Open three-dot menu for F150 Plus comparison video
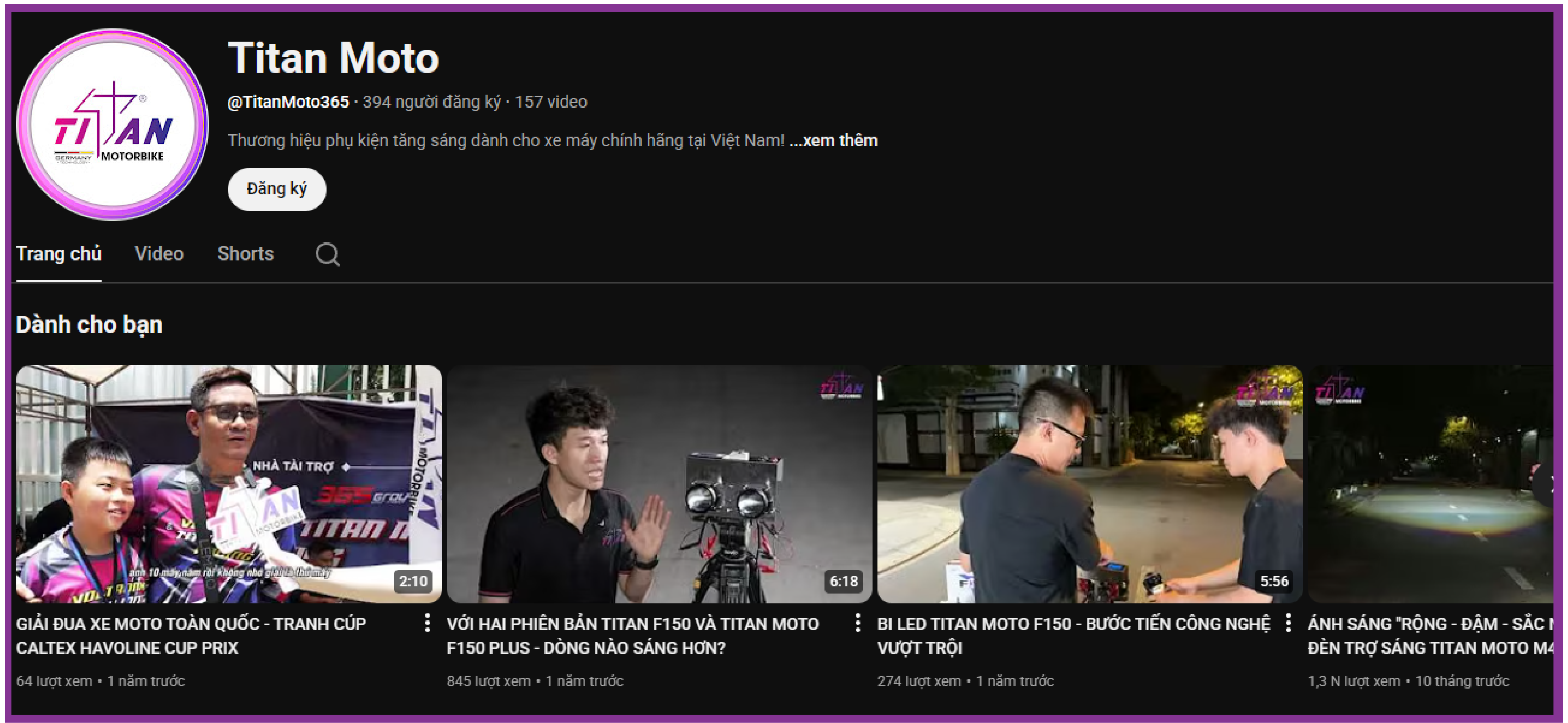The width and height of the screenshot is (1568, 723). (858, 623)
